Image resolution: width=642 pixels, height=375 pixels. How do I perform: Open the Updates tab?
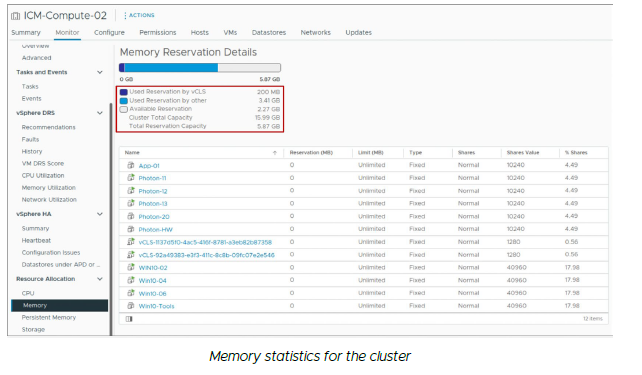[358, 32]
